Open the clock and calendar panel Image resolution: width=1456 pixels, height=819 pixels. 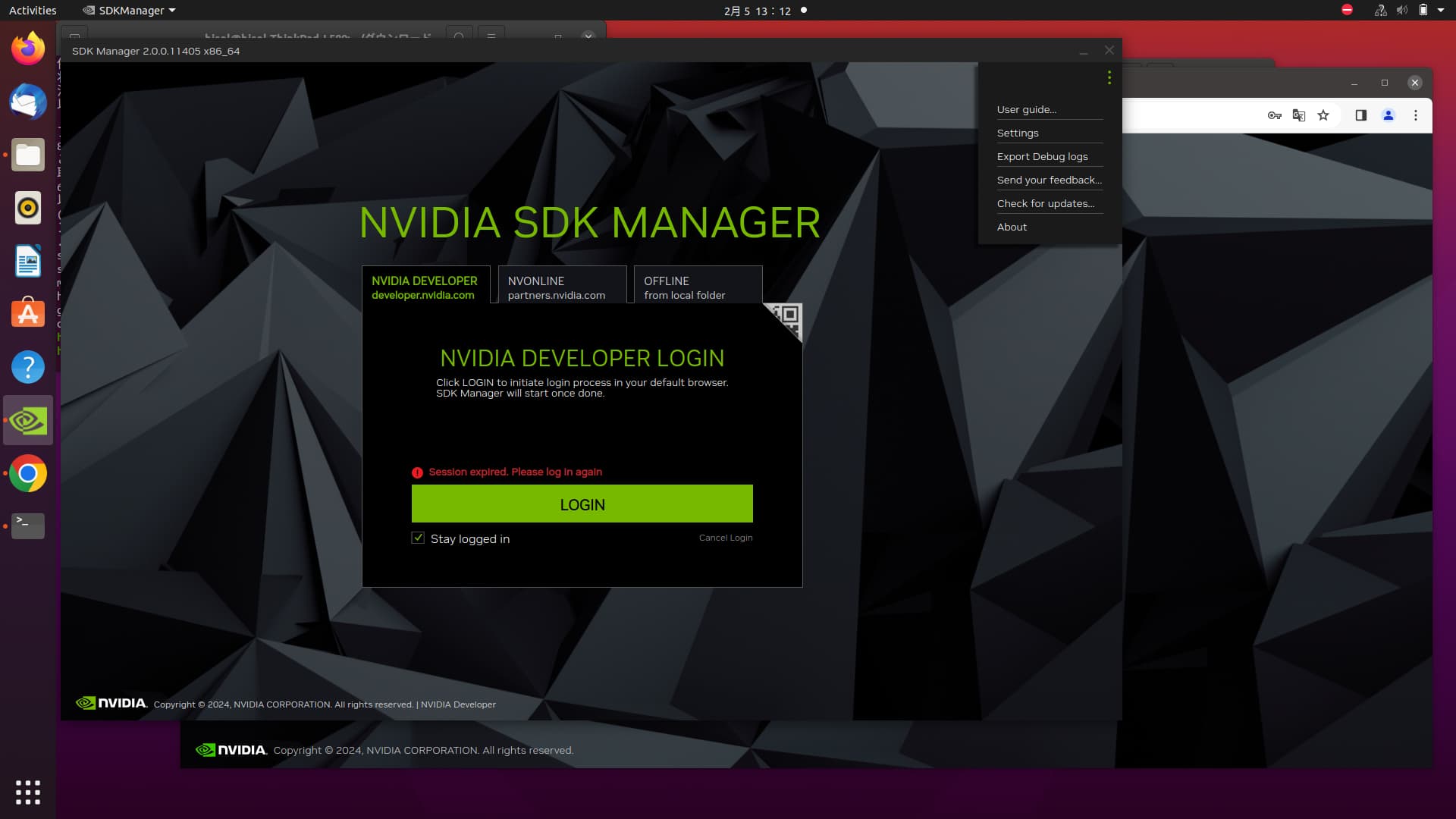[x=757, y=11]
